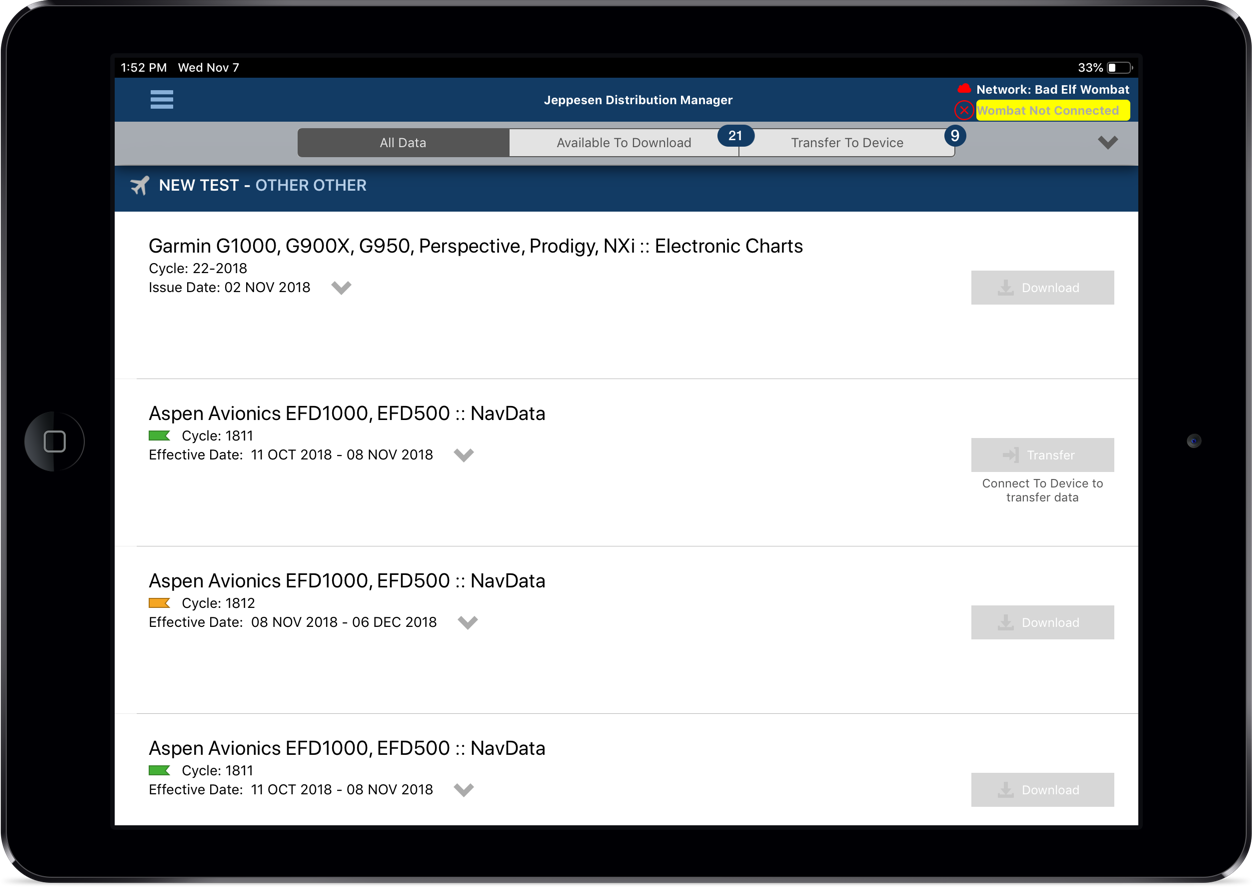Viewport: 1253px width, 888px height.
Task: Click the green flag on first Cycle 1811
Action: (x=159, y=436)
